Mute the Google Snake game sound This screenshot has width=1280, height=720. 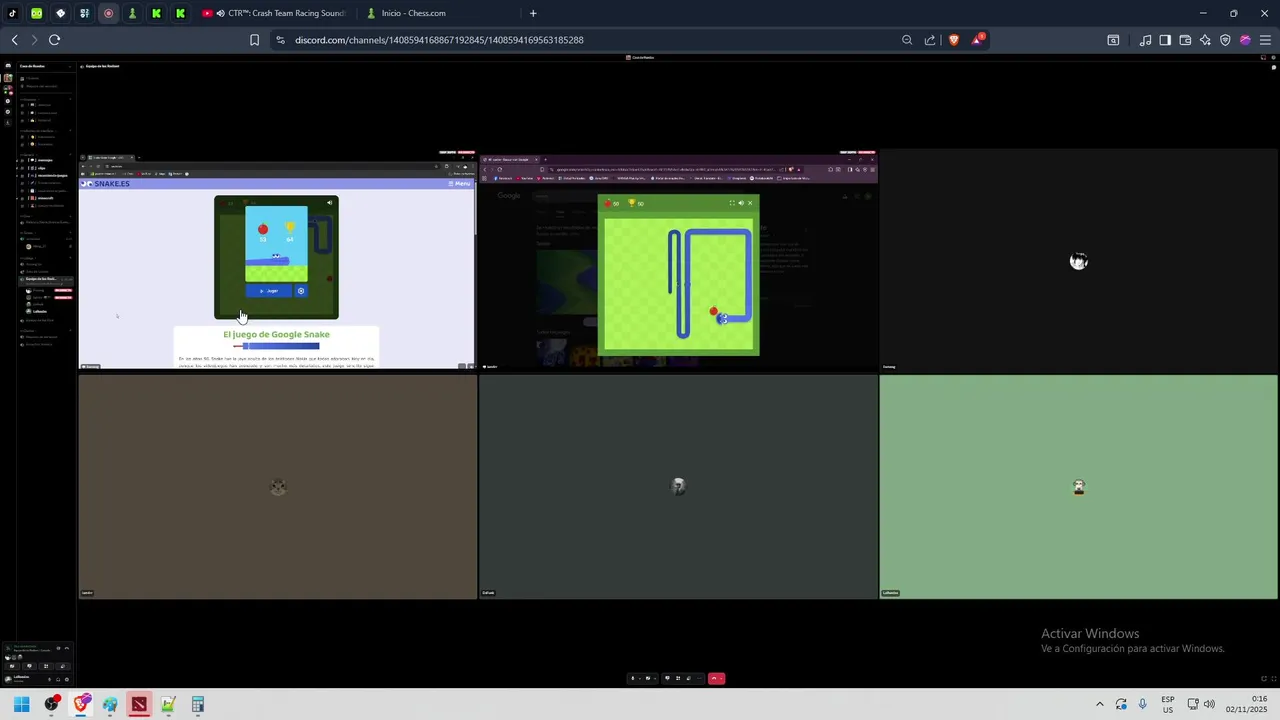(x=741, y=203)
